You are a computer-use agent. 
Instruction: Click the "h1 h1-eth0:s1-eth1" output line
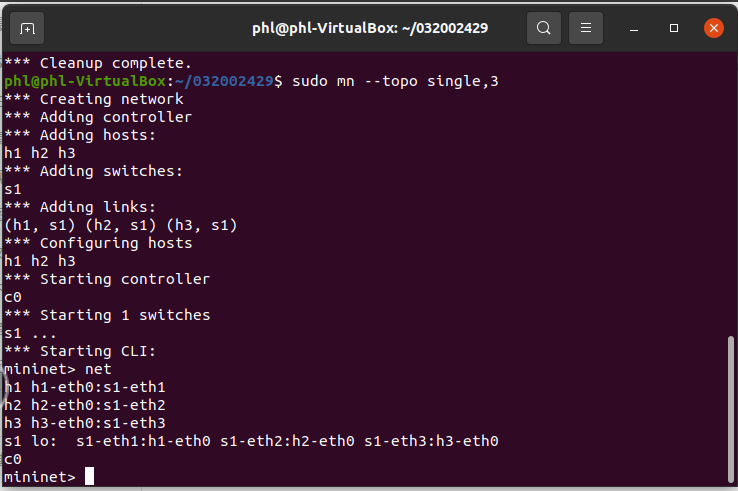(x=85, y=387)
